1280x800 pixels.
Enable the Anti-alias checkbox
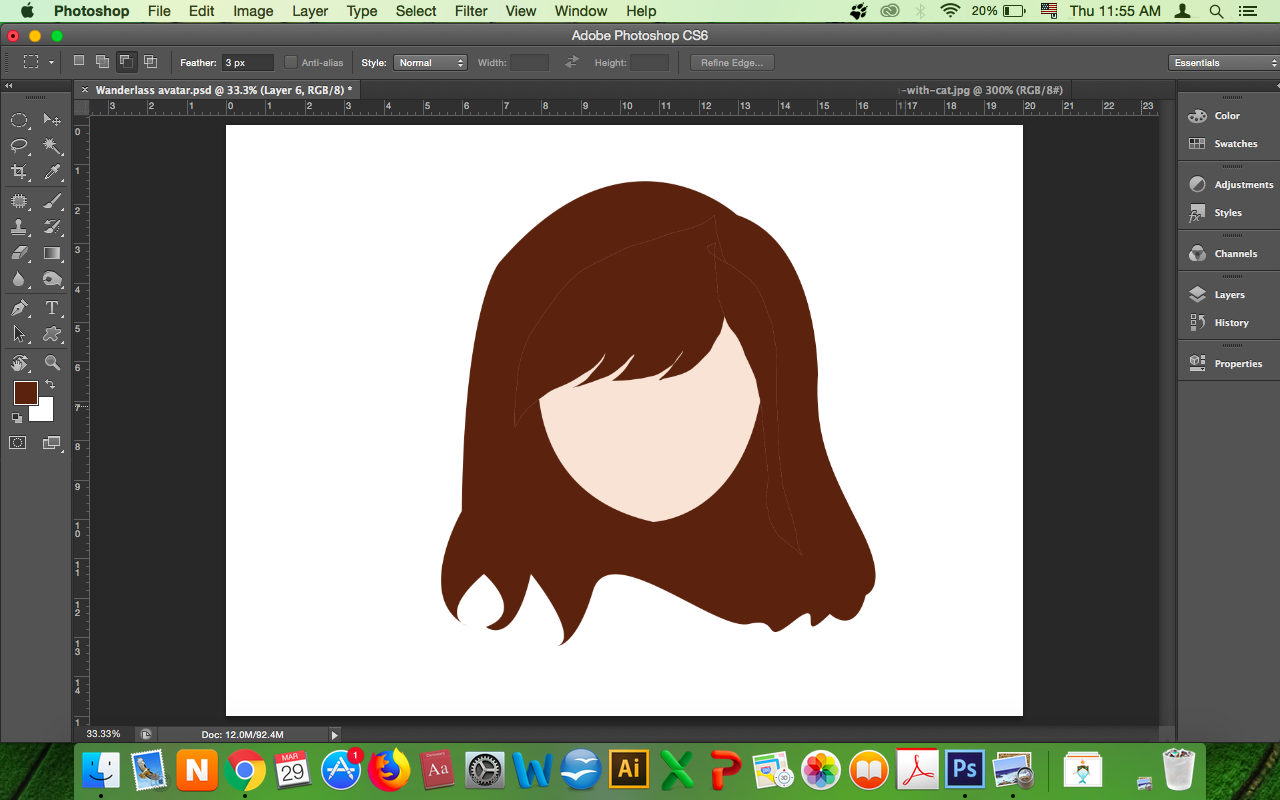point(291,62)
